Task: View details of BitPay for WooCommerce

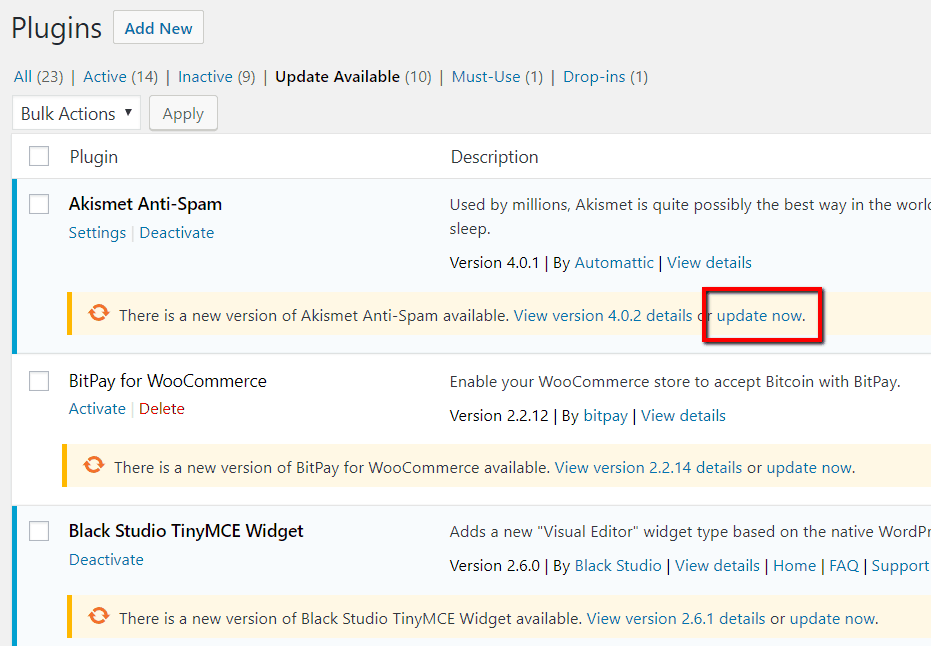Action: (x=683, y=416)
